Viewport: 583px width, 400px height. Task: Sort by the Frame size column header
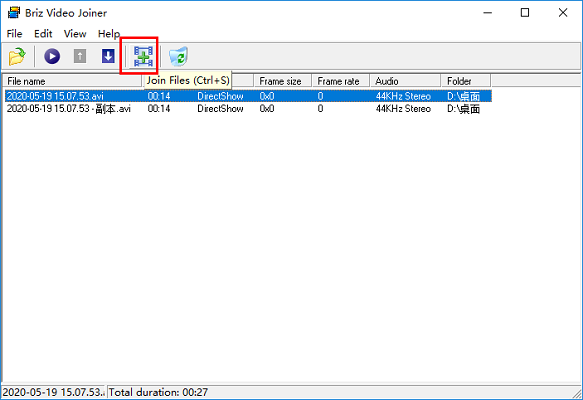(283, 81)
